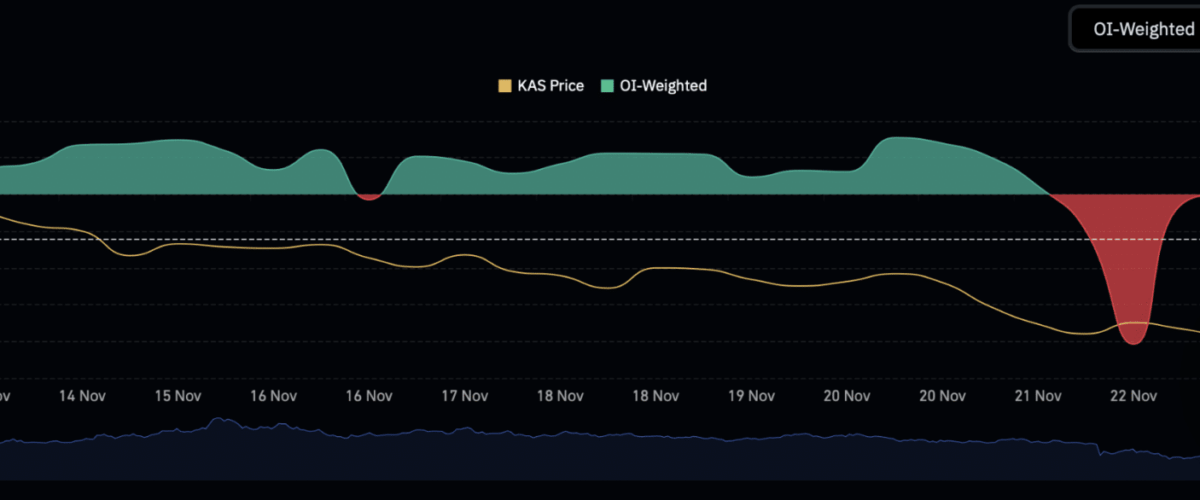Screen dimensions: 1200x500
Task: Select the 22 Nov date label
Action: (1131, 396)
